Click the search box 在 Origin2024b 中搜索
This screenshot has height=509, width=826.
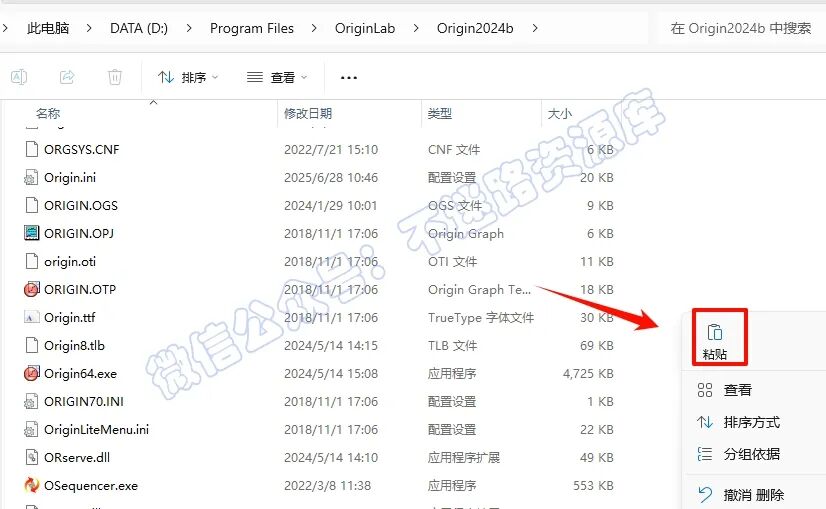741,28
